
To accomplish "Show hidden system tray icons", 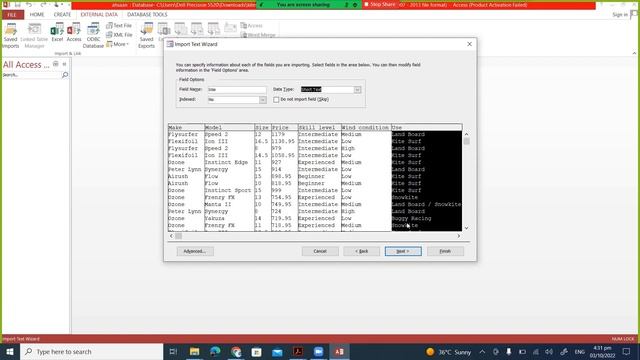I will coord(482,351).
